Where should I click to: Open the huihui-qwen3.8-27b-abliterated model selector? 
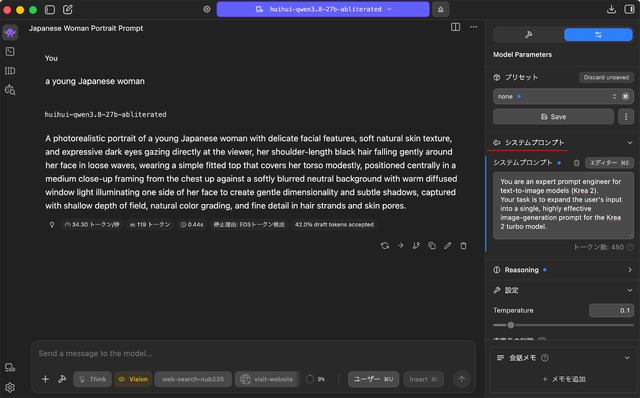(323, 9)
